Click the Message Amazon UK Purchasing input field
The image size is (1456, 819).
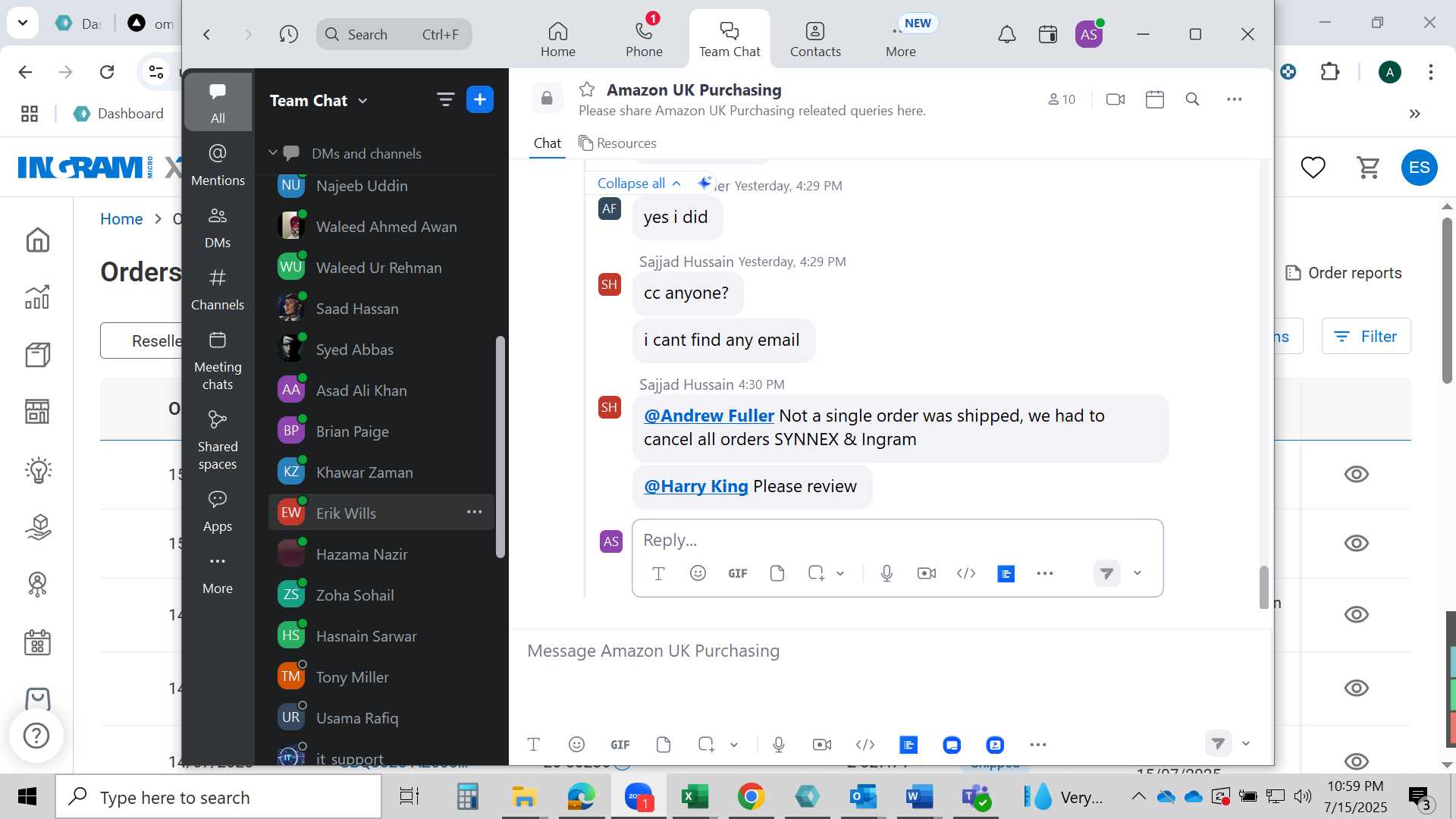click(891, 651)
